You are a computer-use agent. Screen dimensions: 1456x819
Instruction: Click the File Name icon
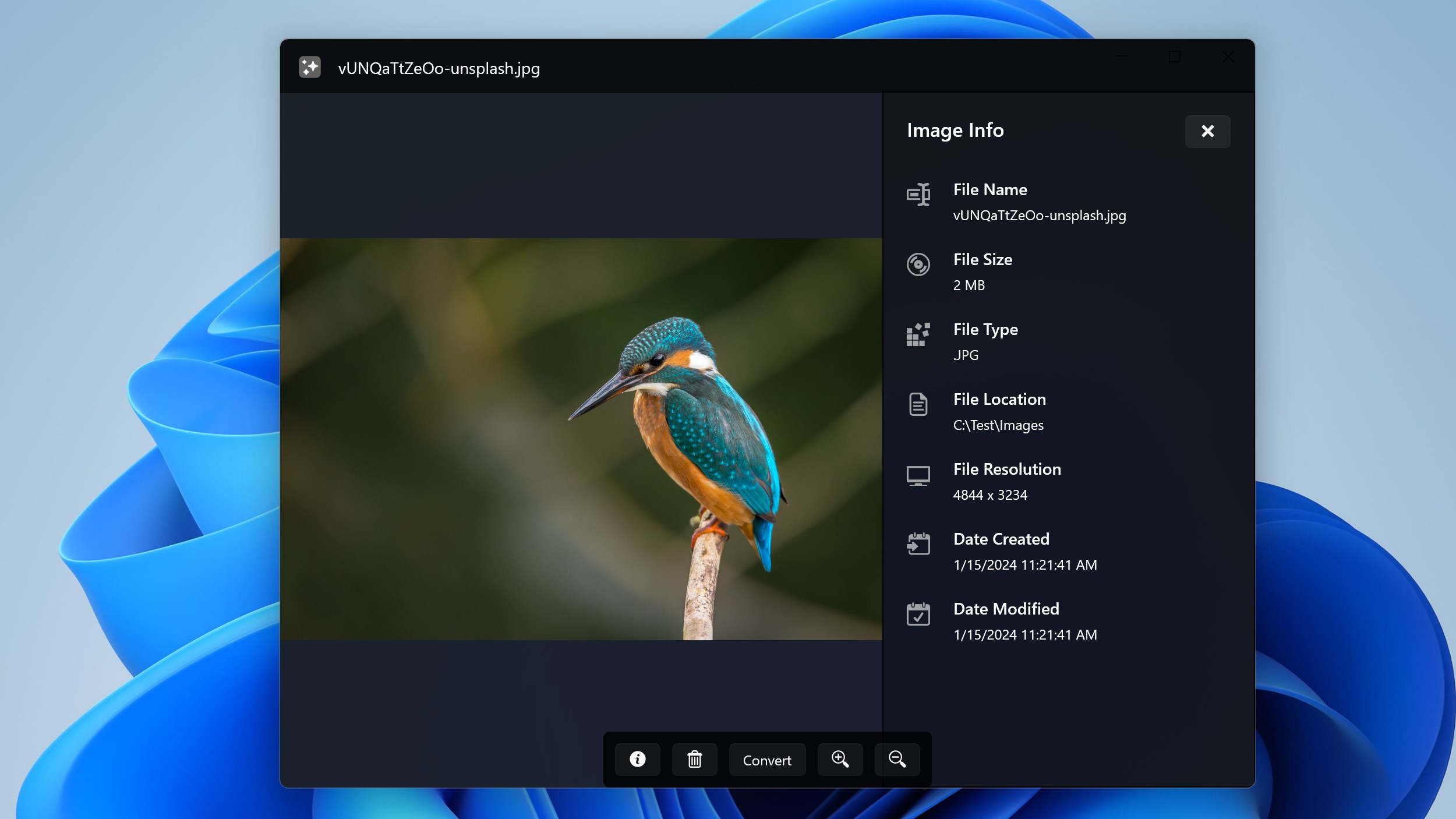click(x=918, y=195)
